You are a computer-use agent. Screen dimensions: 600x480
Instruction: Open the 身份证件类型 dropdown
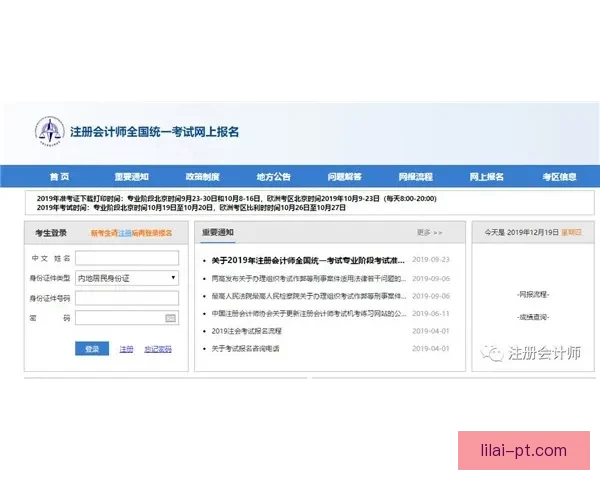tap(127, 278)
